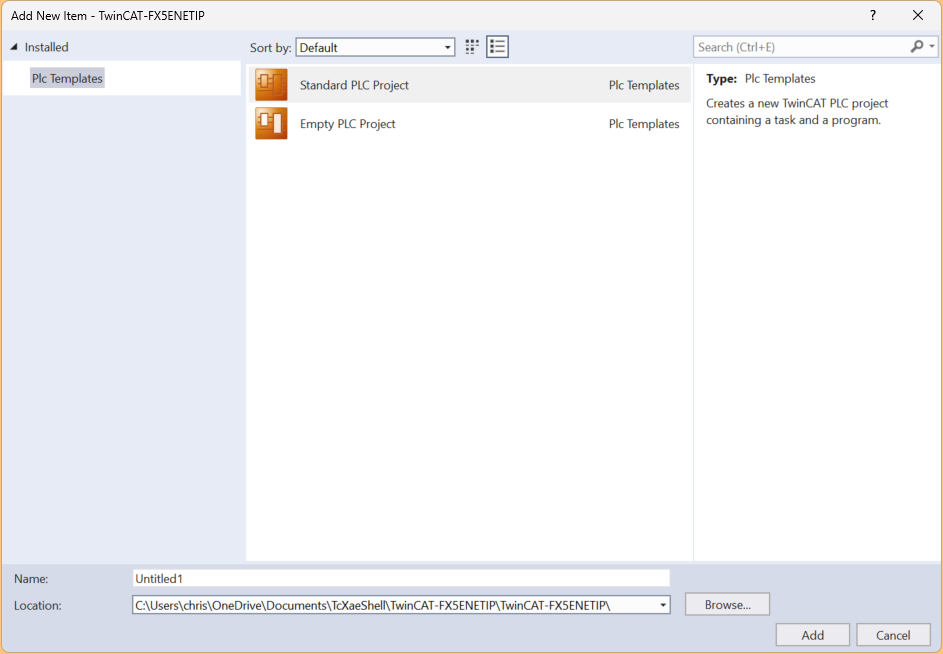Viewport: 943px width, 654px height.
Task: Open help with the question mark button
Action: pos(872,15)
